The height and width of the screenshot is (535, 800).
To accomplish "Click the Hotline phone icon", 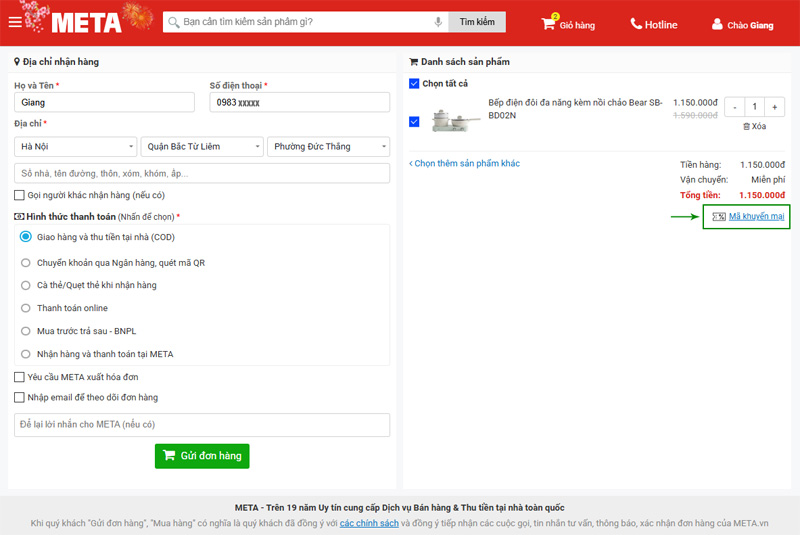I will (637, 24).
